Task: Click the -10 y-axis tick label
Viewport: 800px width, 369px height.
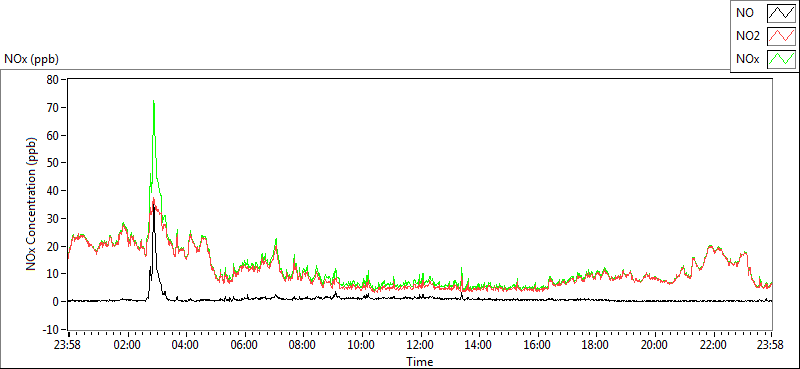Action: [51, 329]
